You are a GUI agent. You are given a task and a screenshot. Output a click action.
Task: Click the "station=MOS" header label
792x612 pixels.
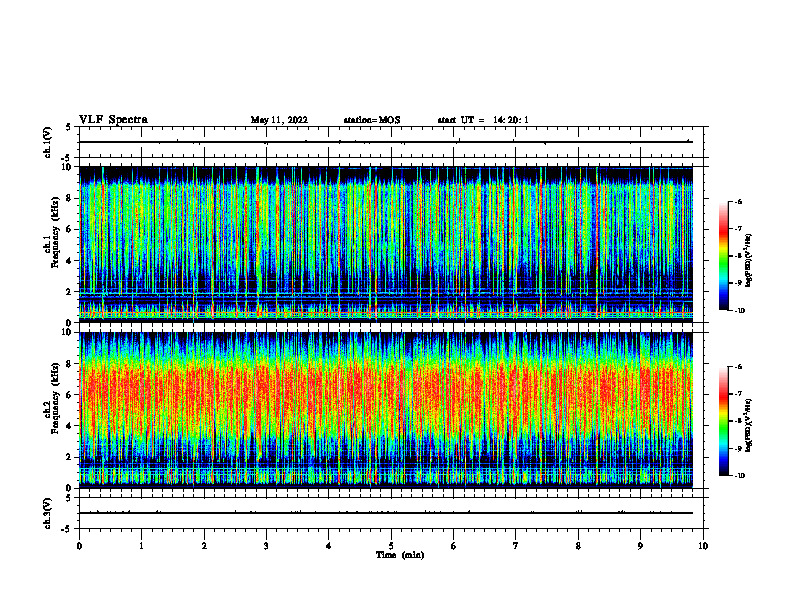[x=372, y=120]
